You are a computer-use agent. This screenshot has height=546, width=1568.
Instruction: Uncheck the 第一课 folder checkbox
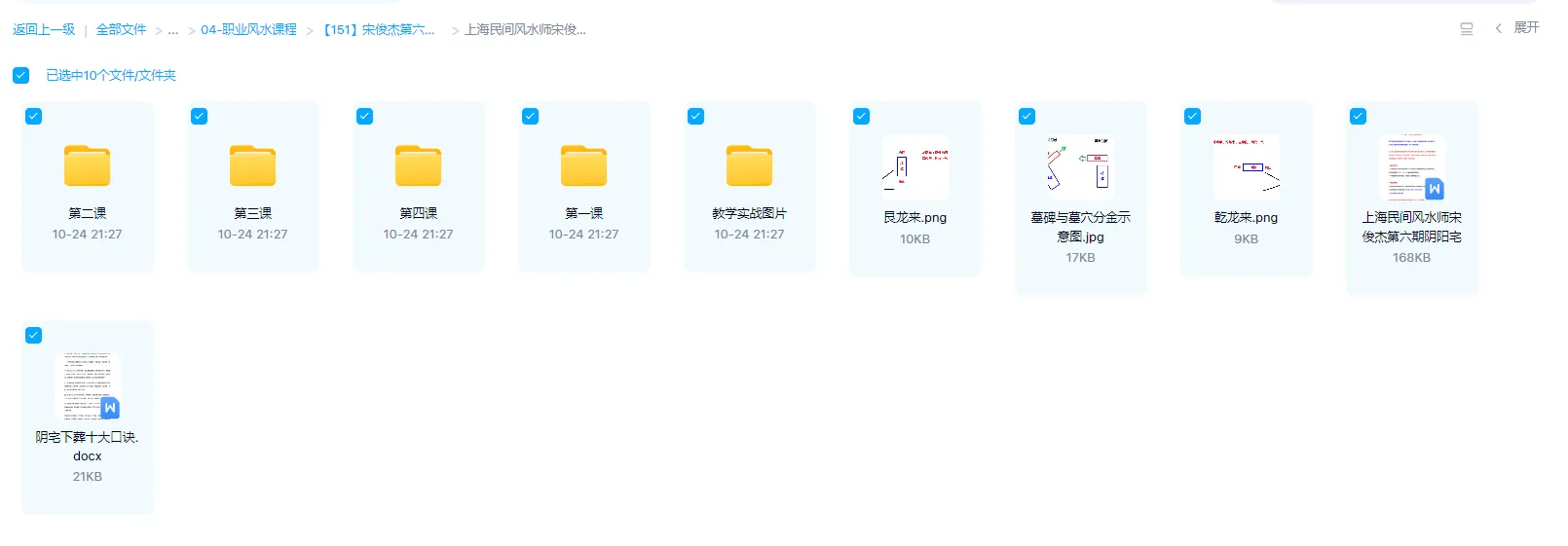[530, 116]
